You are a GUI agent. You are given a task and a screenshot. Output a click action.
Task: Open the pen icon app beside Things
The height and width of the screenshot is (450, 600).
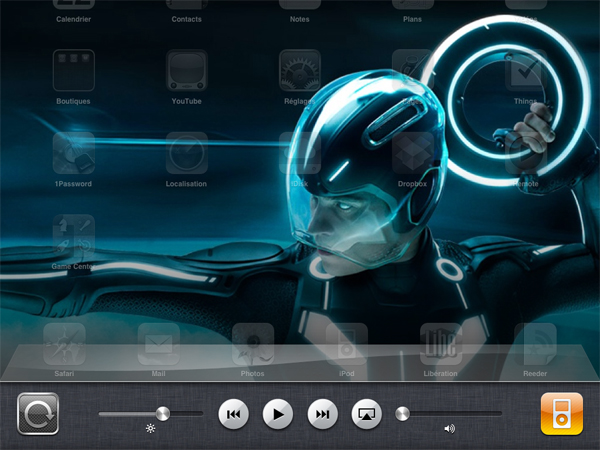(x=412, y=70)
